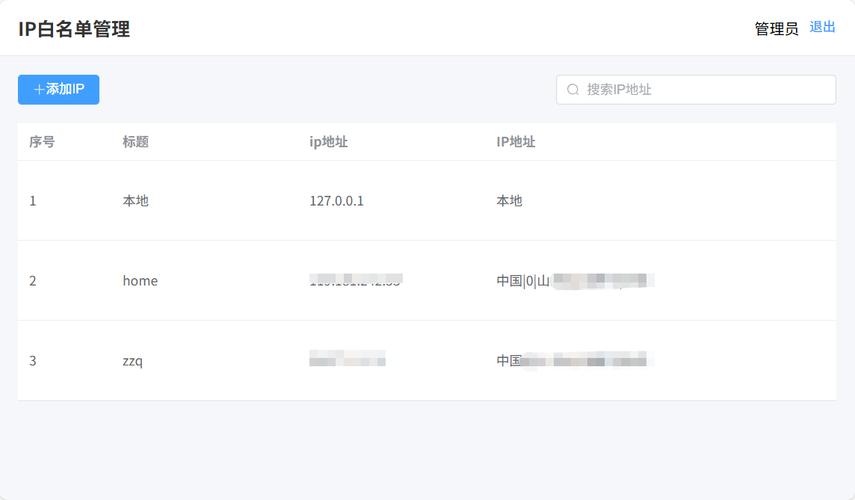Click the 添加IP button
The width and height of the screenshot is (855, 500).
(x=58, y=89)
